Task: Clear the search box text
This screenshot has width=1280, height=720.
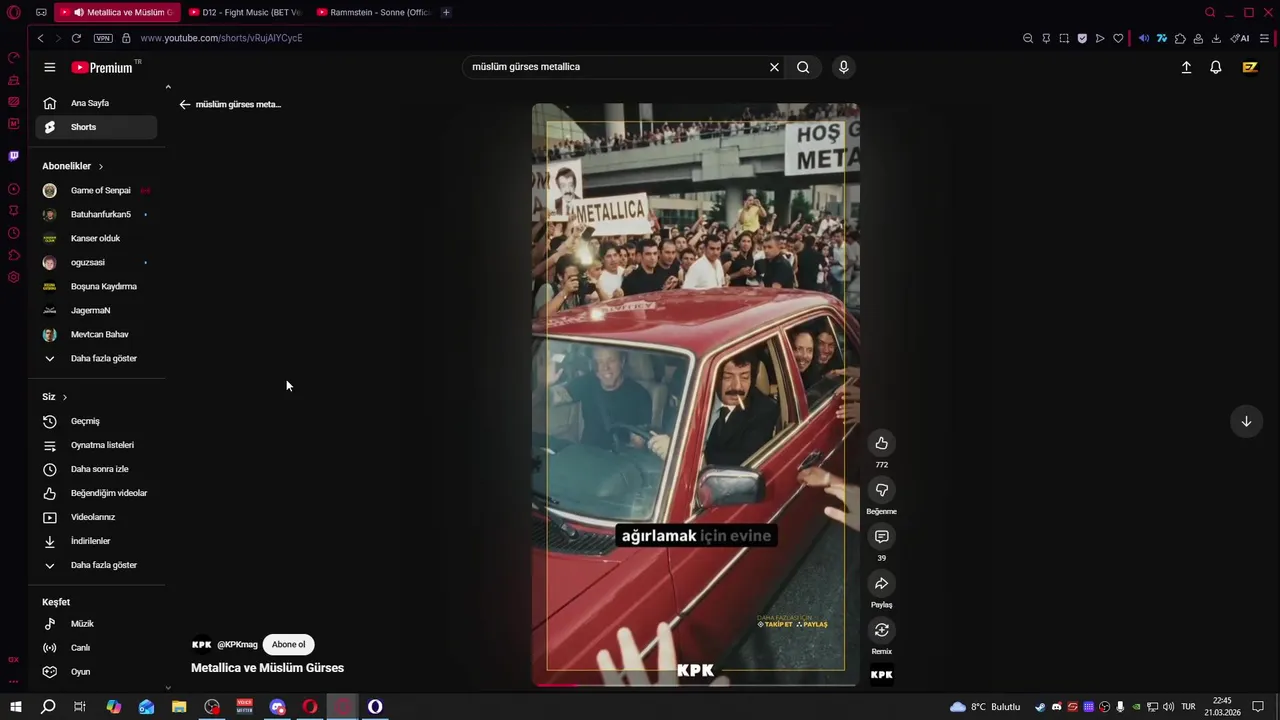Action: point(774,67)
